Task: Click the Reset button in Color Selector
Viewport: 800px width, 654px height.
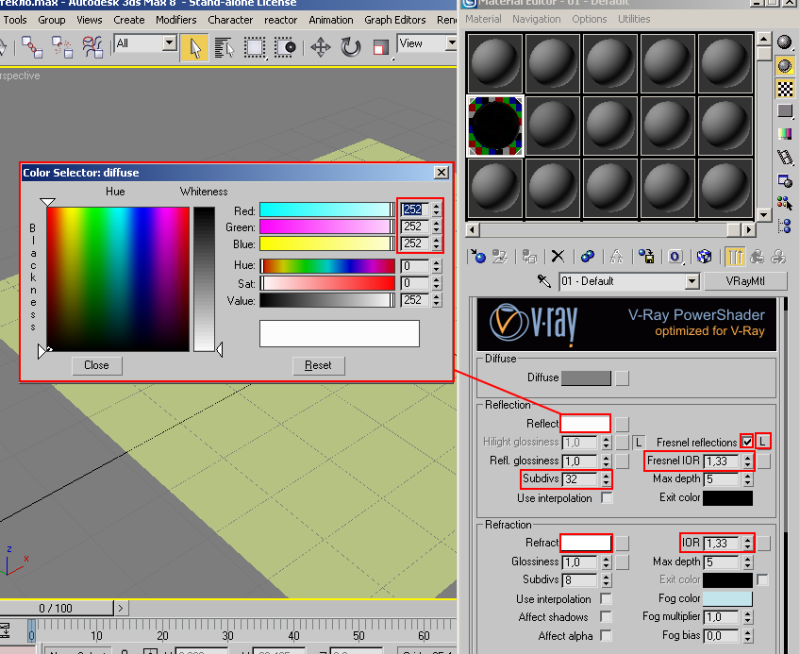Action: coord(318,365)
